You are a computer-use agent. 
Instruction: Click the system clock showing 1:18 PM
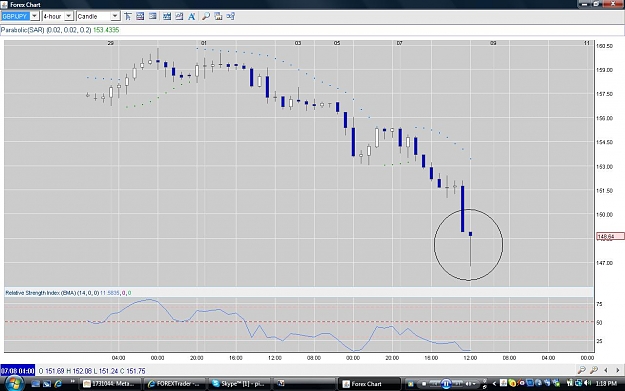click(x=607, y=384)
